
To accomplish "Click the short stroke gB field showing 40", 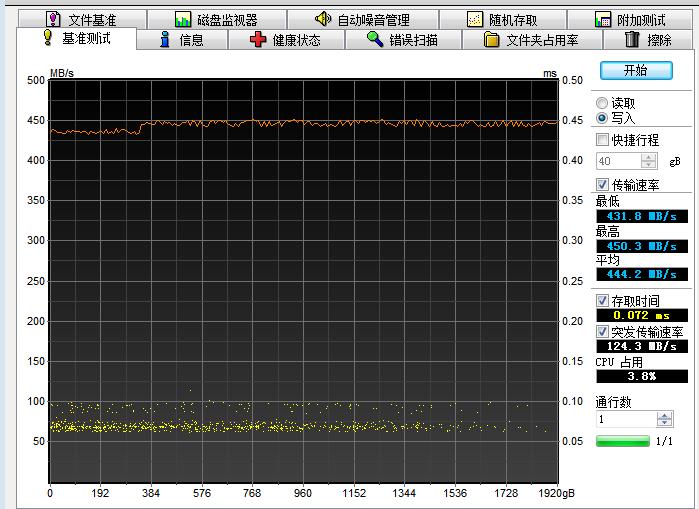I will point(619,161).
